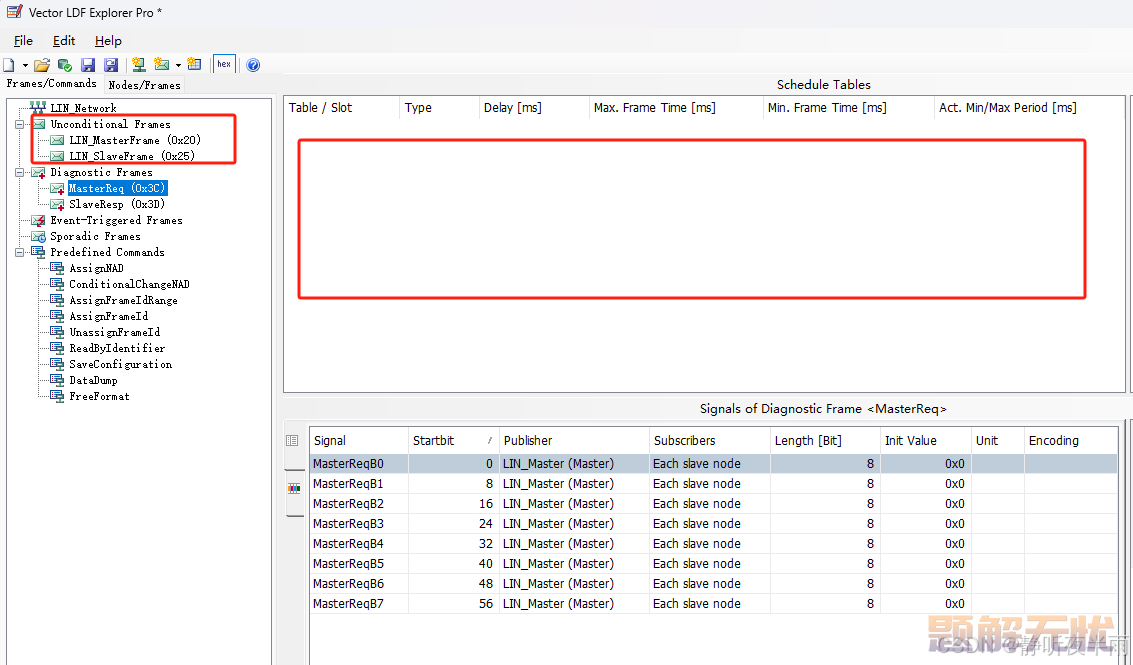The height and width of the screenshot is (665, 1133).
Task: Click the new frame envelope toolbar icon
Action: (x=161, y=65)
